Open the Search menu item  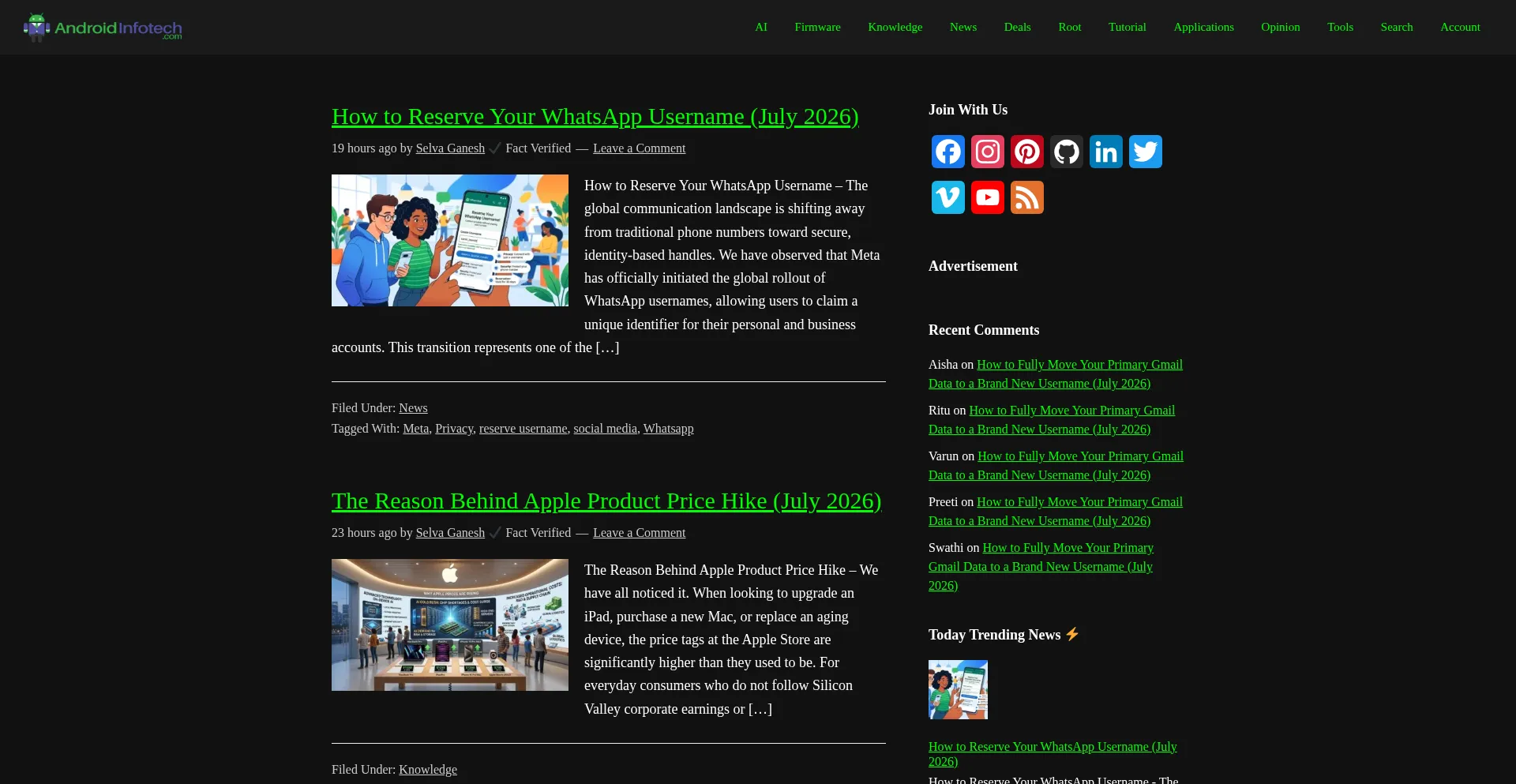pyautogui.click(x=1397, y=27)
